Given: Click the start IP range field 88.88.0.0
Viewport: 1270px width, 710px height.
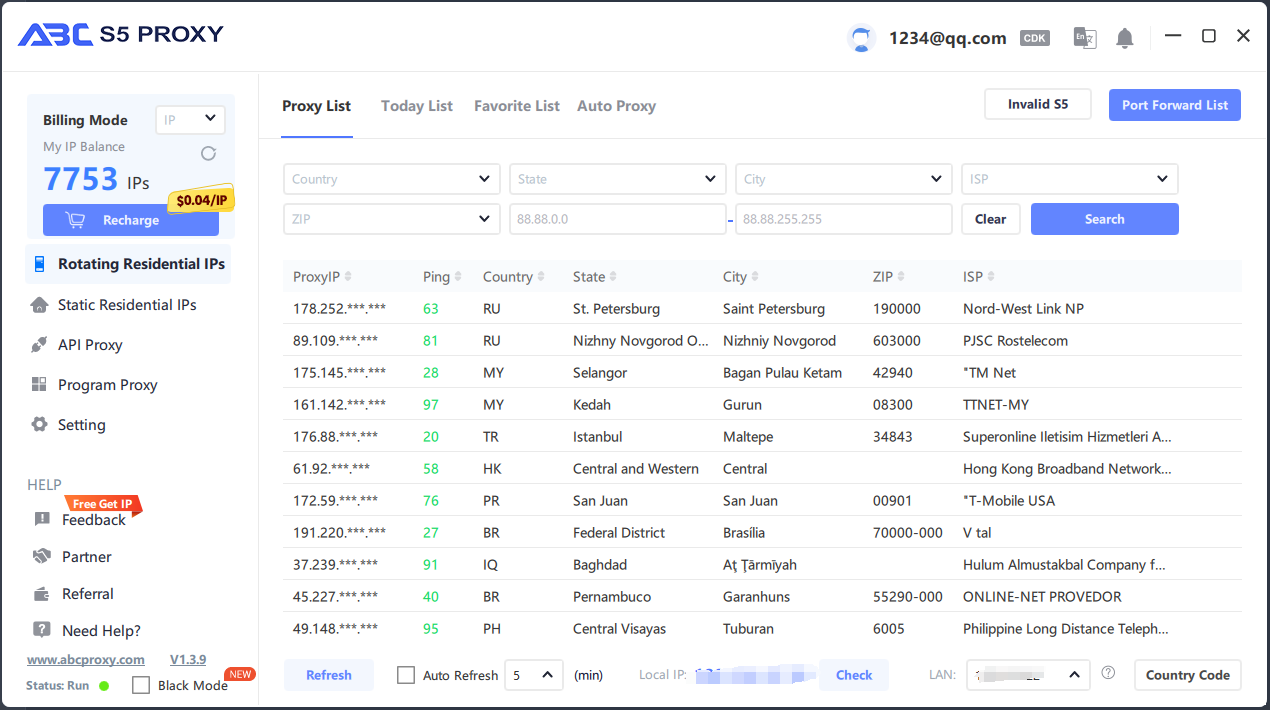Looking at the screenshot, I should pos(617,219).
